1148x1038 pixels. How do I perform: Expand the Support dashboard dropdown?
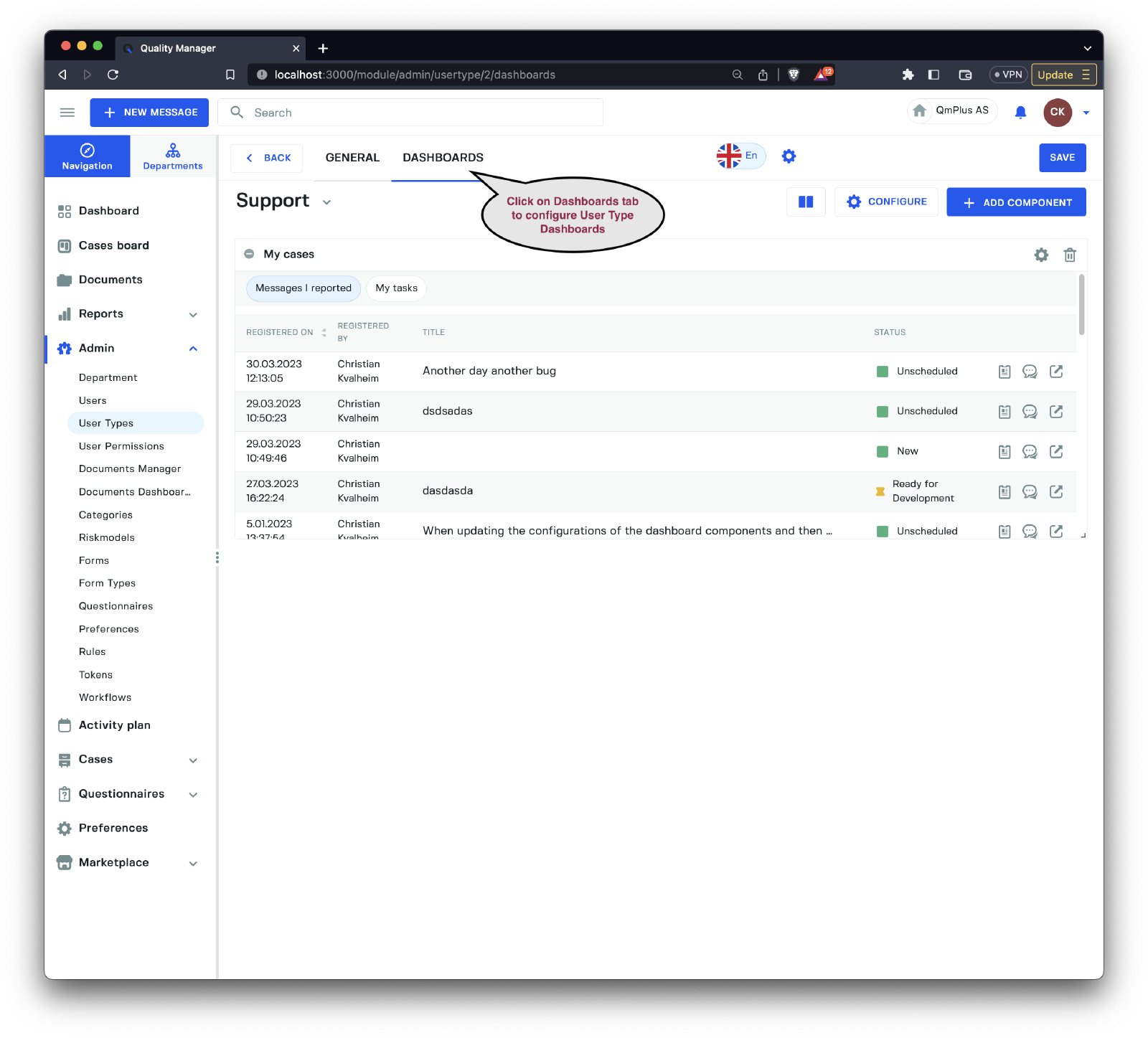point(327,202)
